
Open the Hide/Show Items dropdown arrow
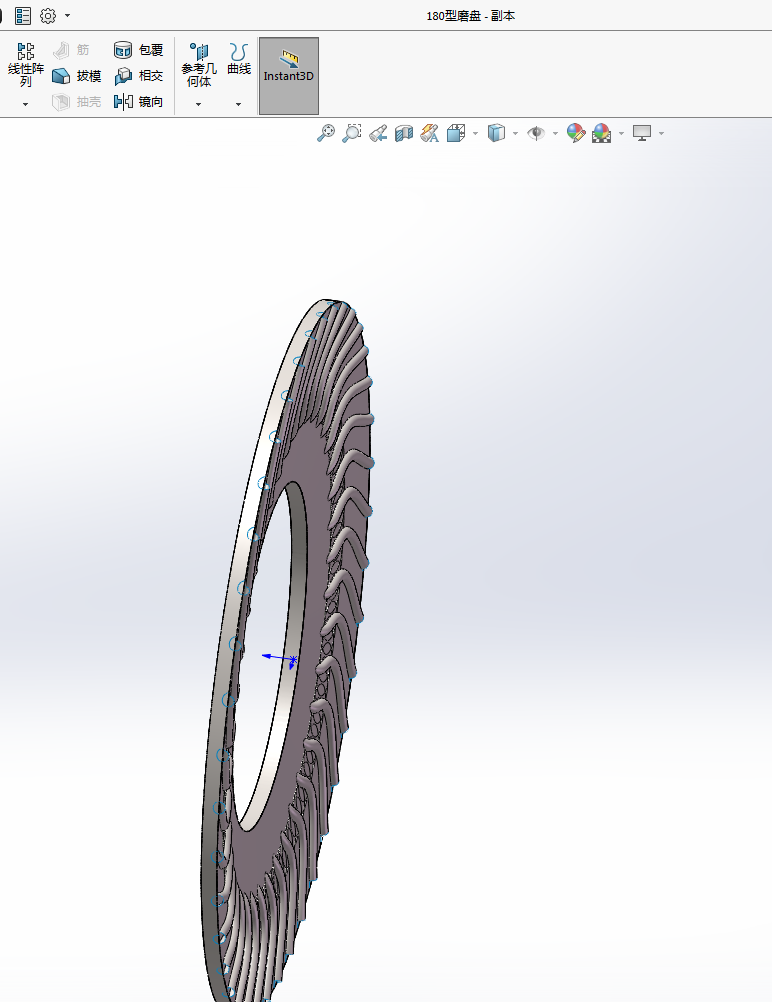(555, 134)
